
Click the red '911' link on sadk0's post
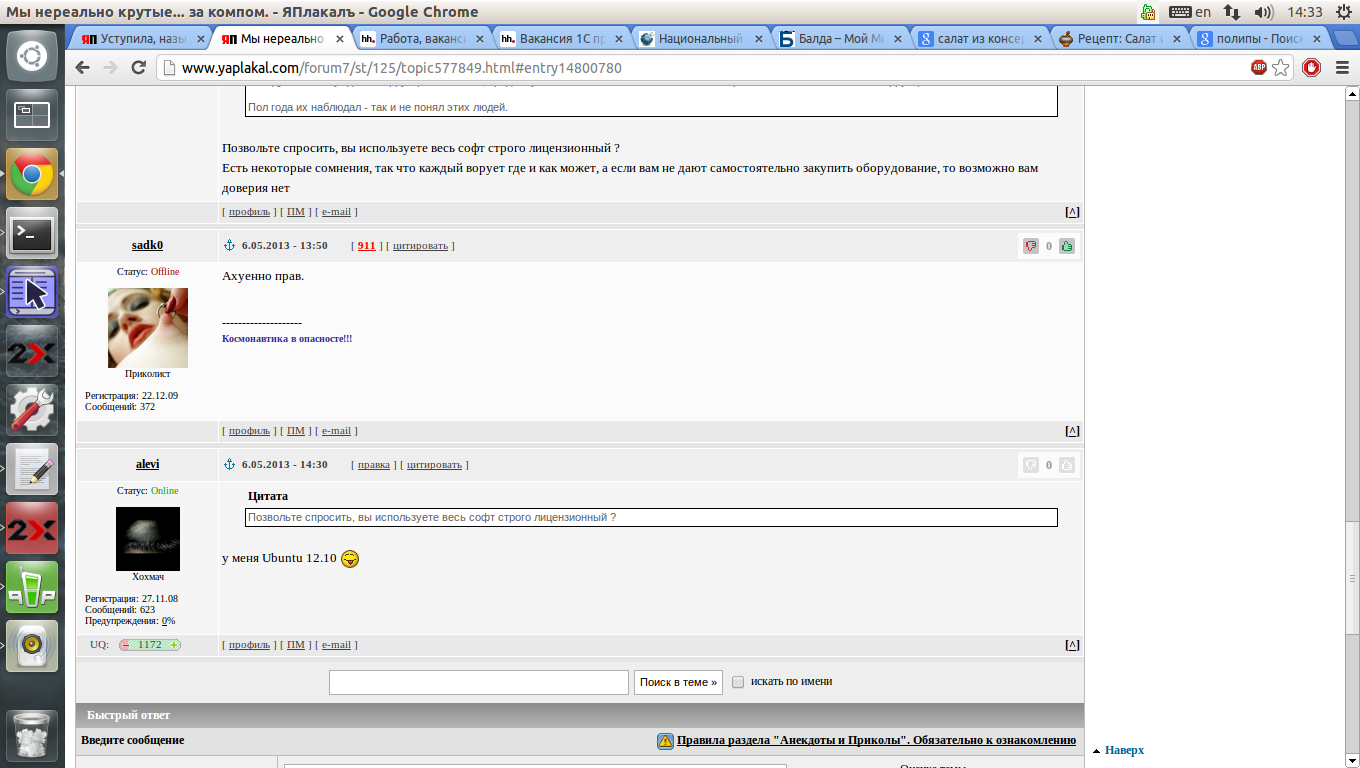(366, 246)
